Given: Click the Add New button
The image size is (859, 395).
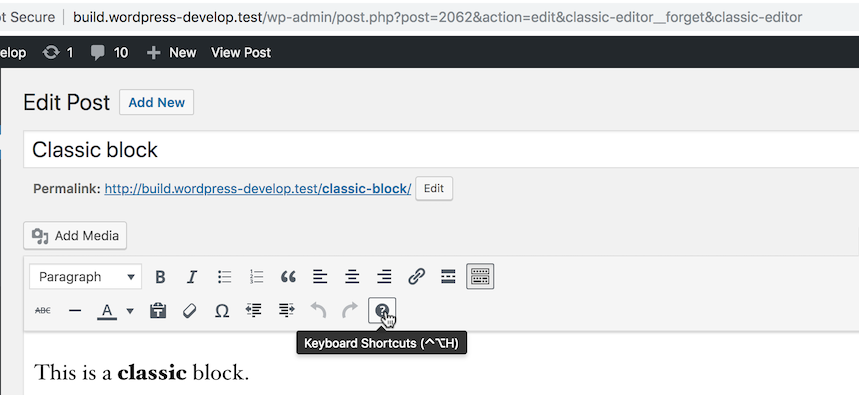Looking at the screenshot, I should [157, 102].
